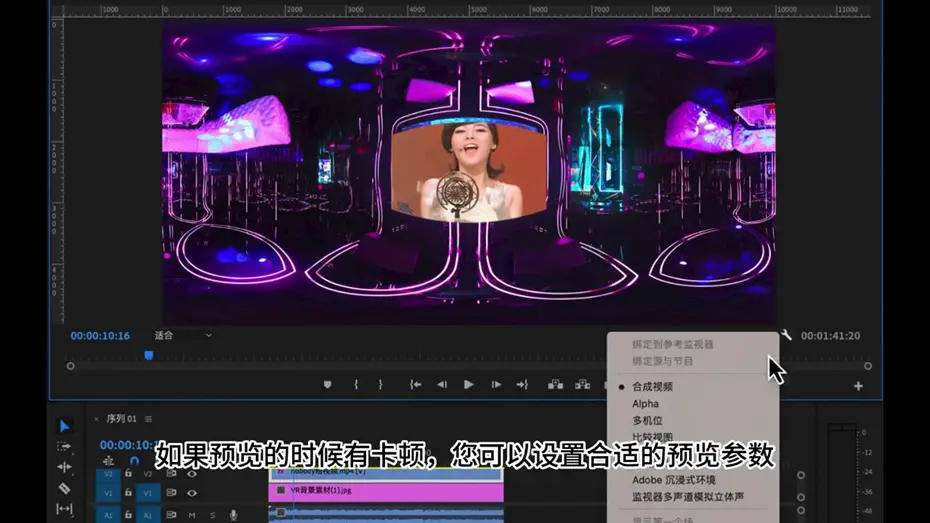Toggle sync lock on track A1
Image resolution: width=930 pixels, height=523 pixels.
(x=171, y=515)
